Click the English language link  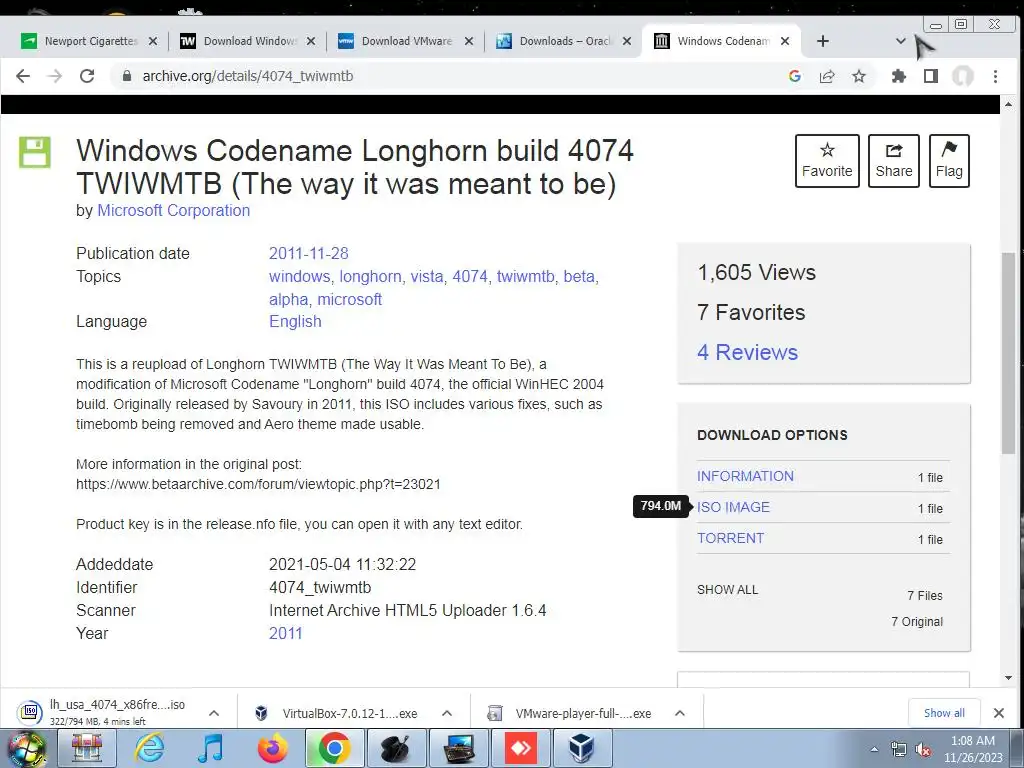pos(295,321)
